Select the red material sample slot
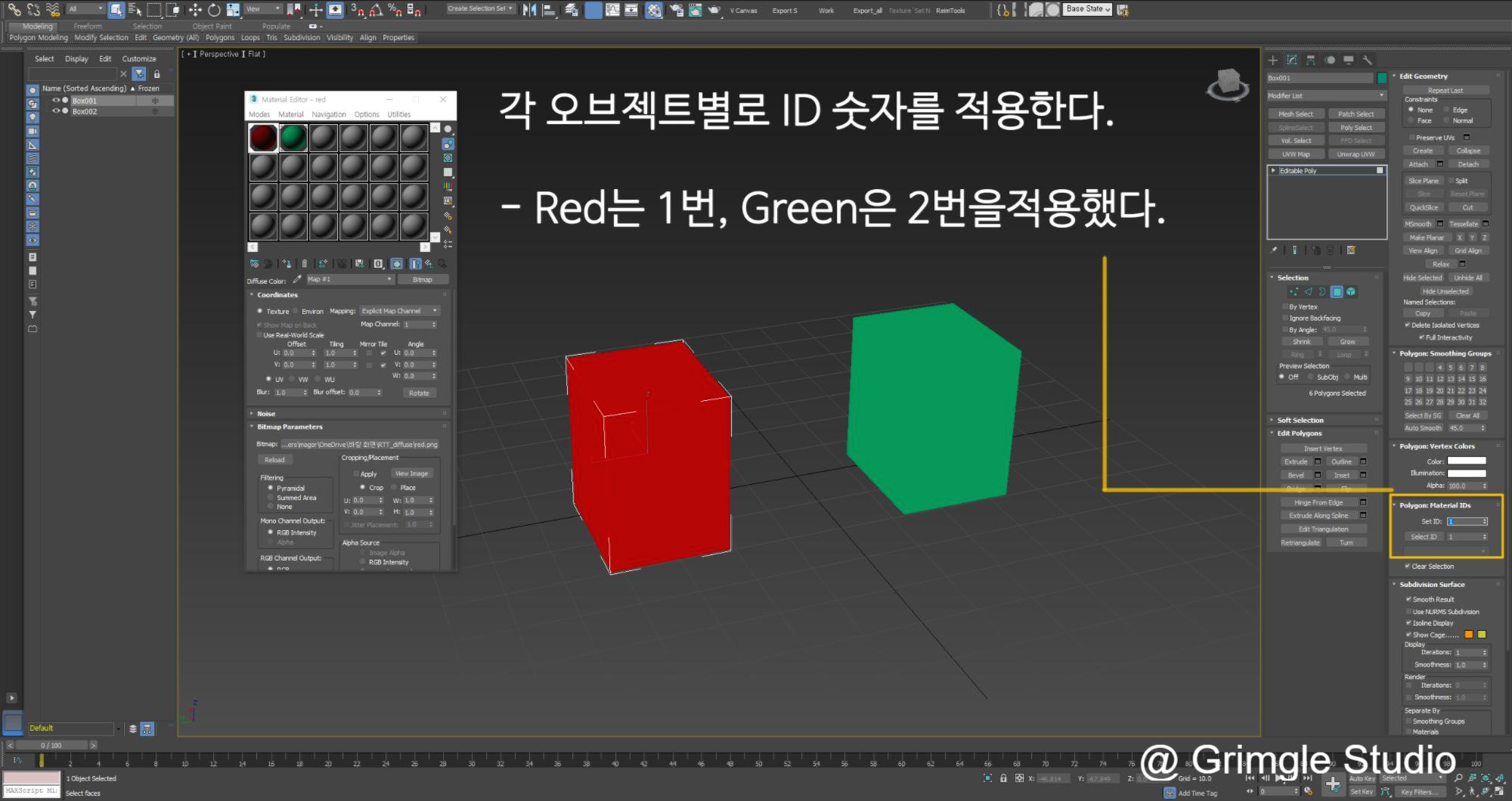The width and height of the screenshot is (1512, 801). coord(263,138)
